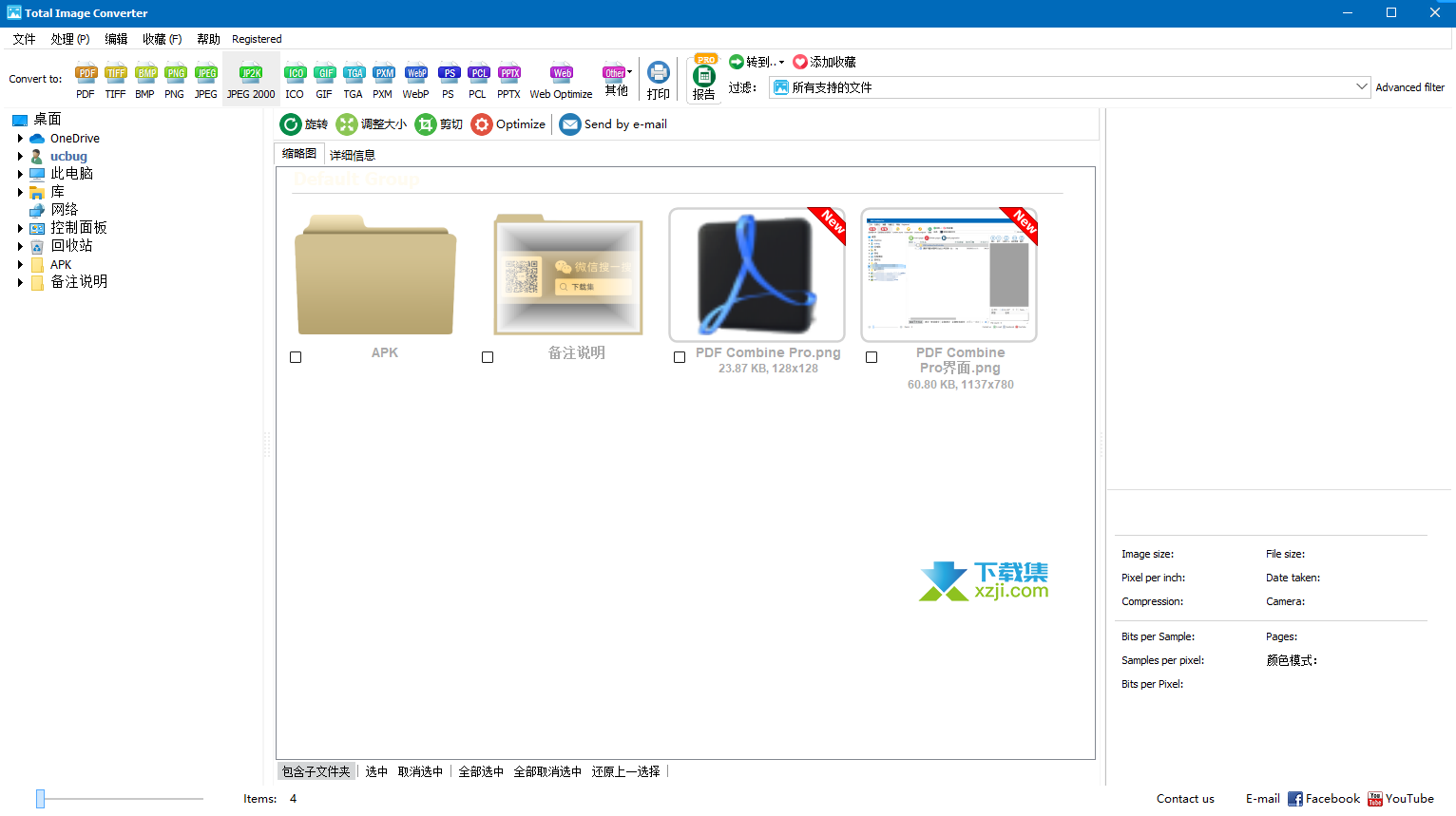1456x816 pixels.
Task: Send by e-mail button
Action: click(613, 124)
